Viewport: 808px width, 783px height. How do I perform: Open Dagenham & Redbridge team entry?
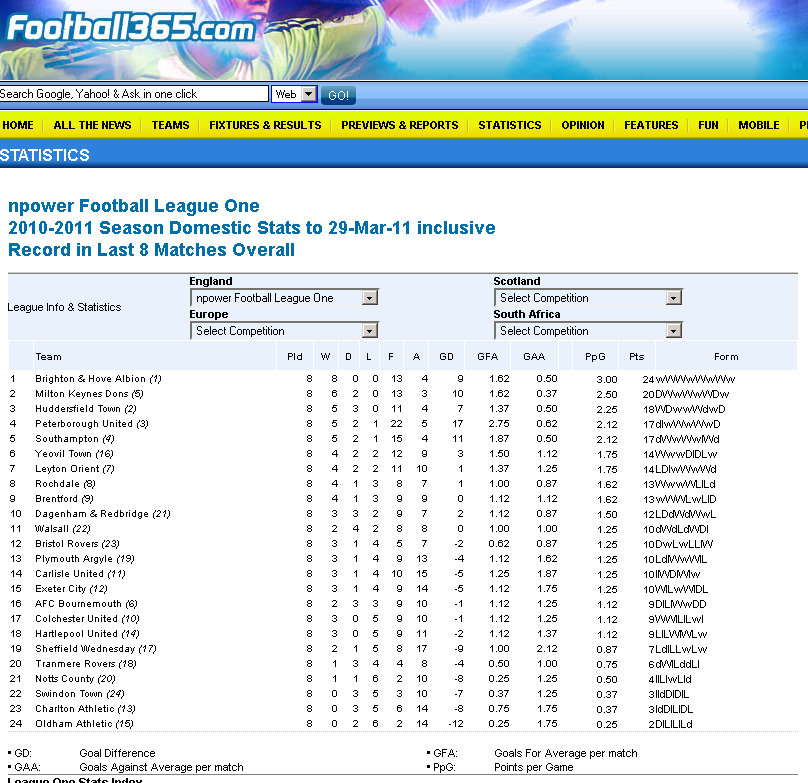(92, 513)
